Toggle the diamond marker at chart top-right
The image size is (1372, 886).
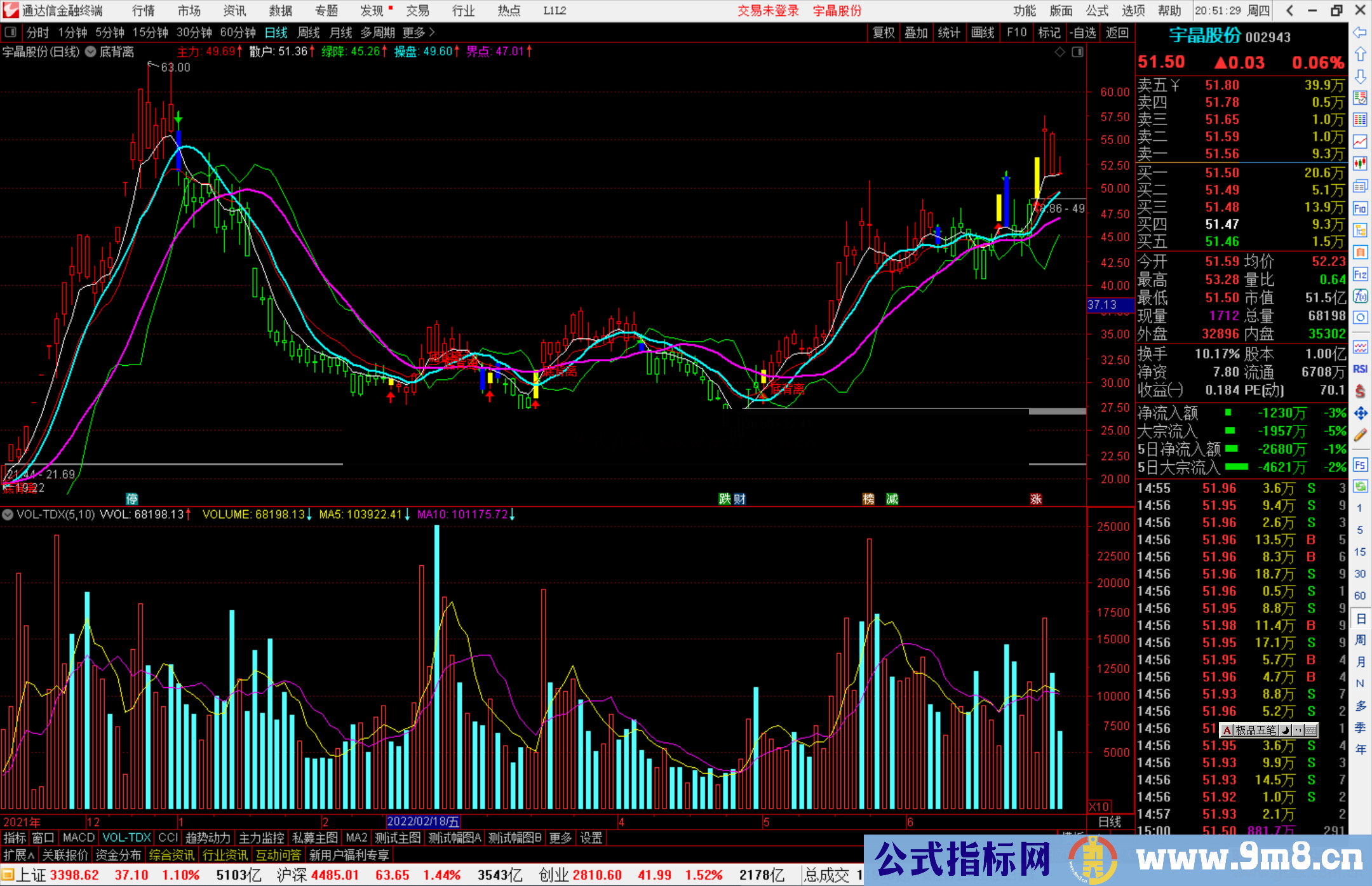tap(1059, 52)
